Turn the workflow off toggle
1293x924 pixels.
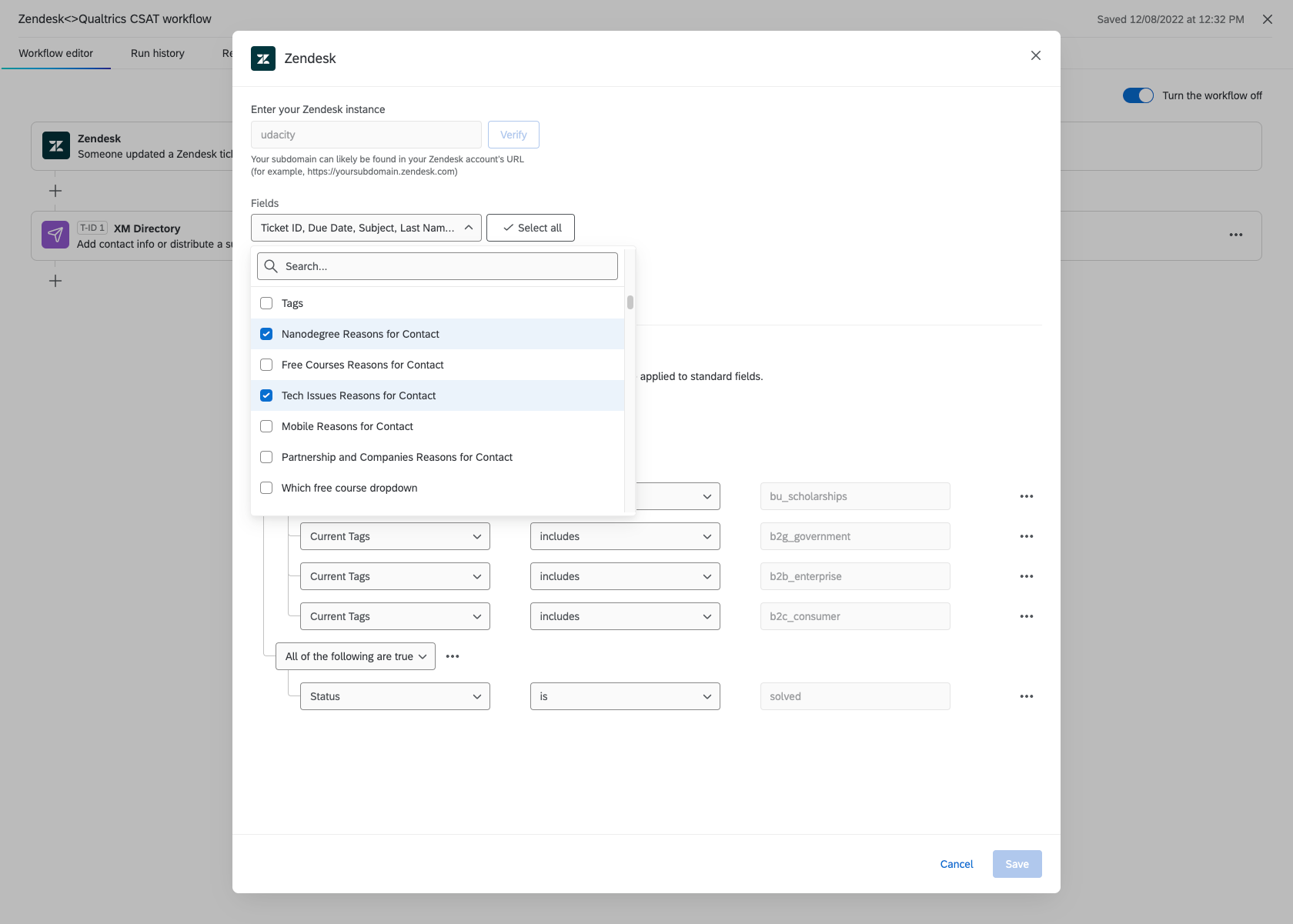[x=1138, y=95]
